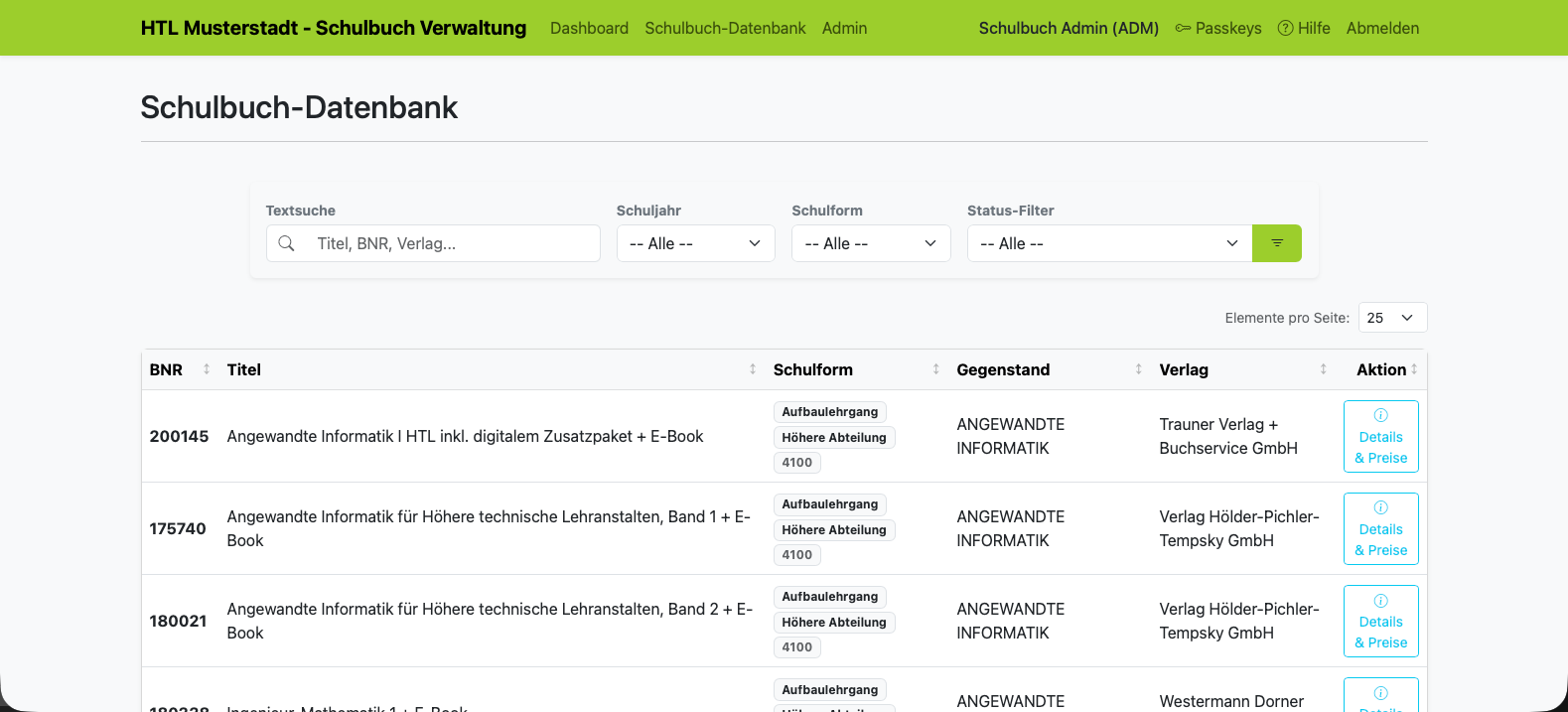Sort table by BNR column arrows

click(207, 369)
